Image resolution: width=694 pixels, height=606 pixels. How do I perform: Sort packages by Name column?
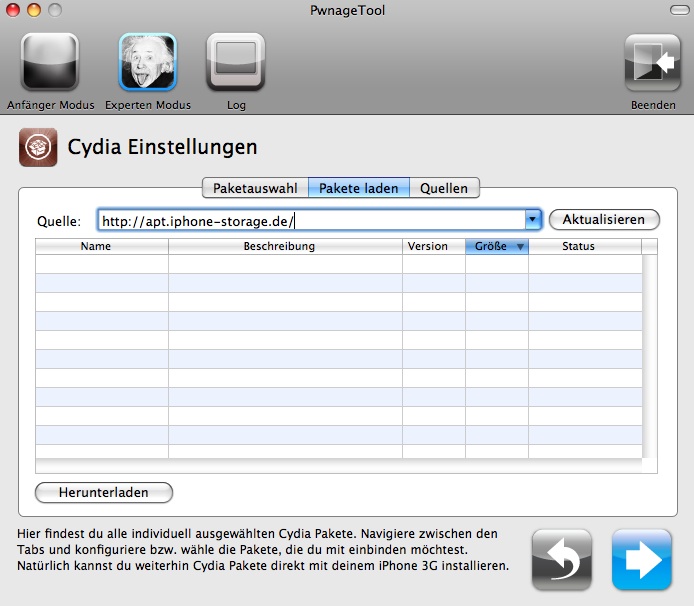[96, 246]
